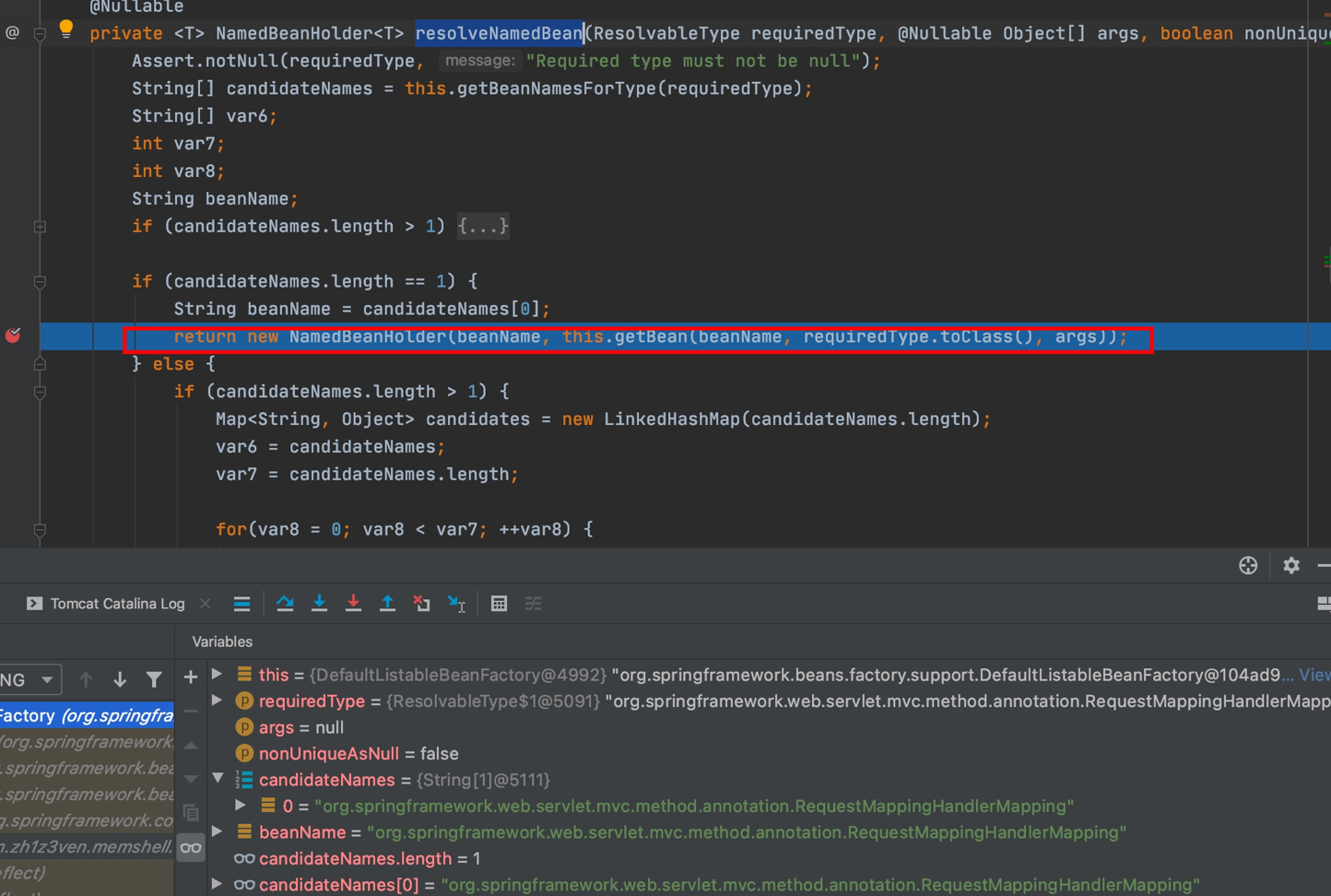Select the next frame down arrow

tap(120, 680)
